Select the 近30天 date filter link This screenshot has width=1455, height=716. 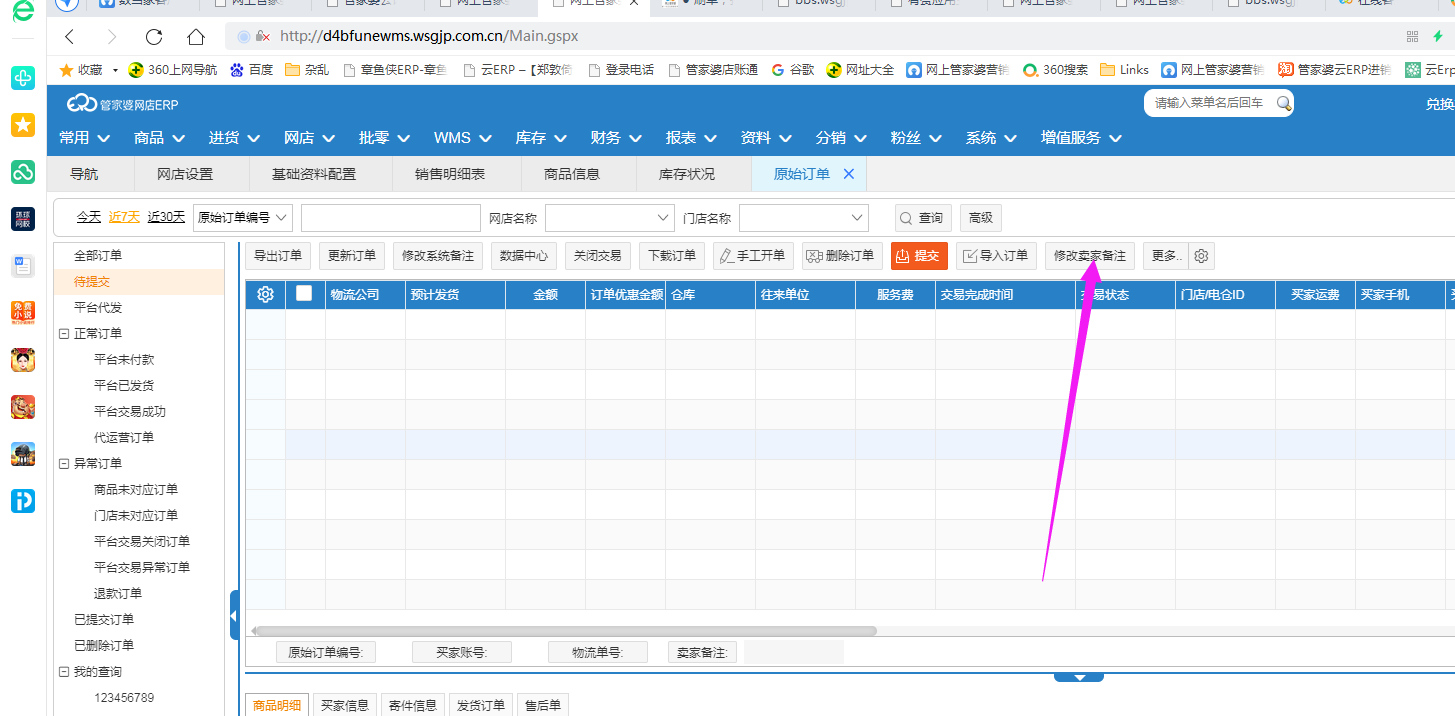166,217
